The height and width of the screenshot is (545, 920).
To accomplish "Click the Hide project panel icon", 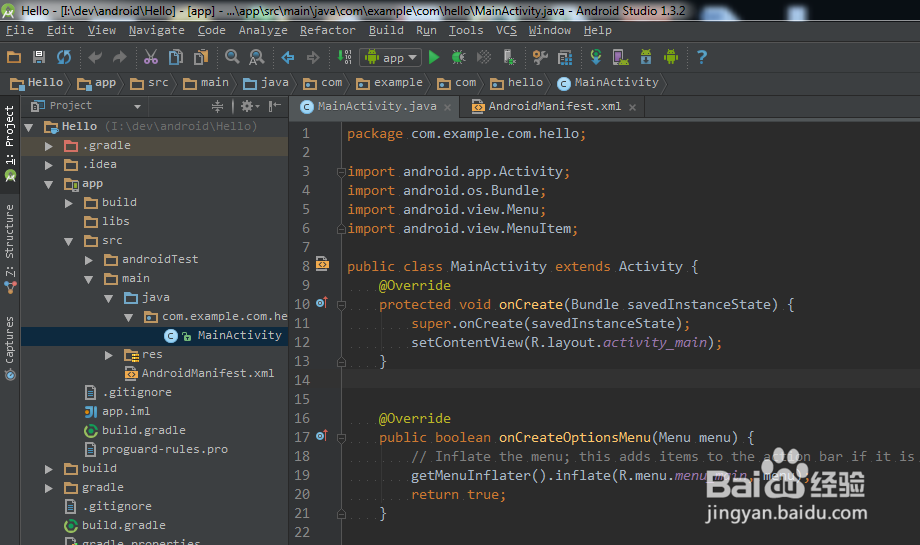I will (x=275, y=106).
